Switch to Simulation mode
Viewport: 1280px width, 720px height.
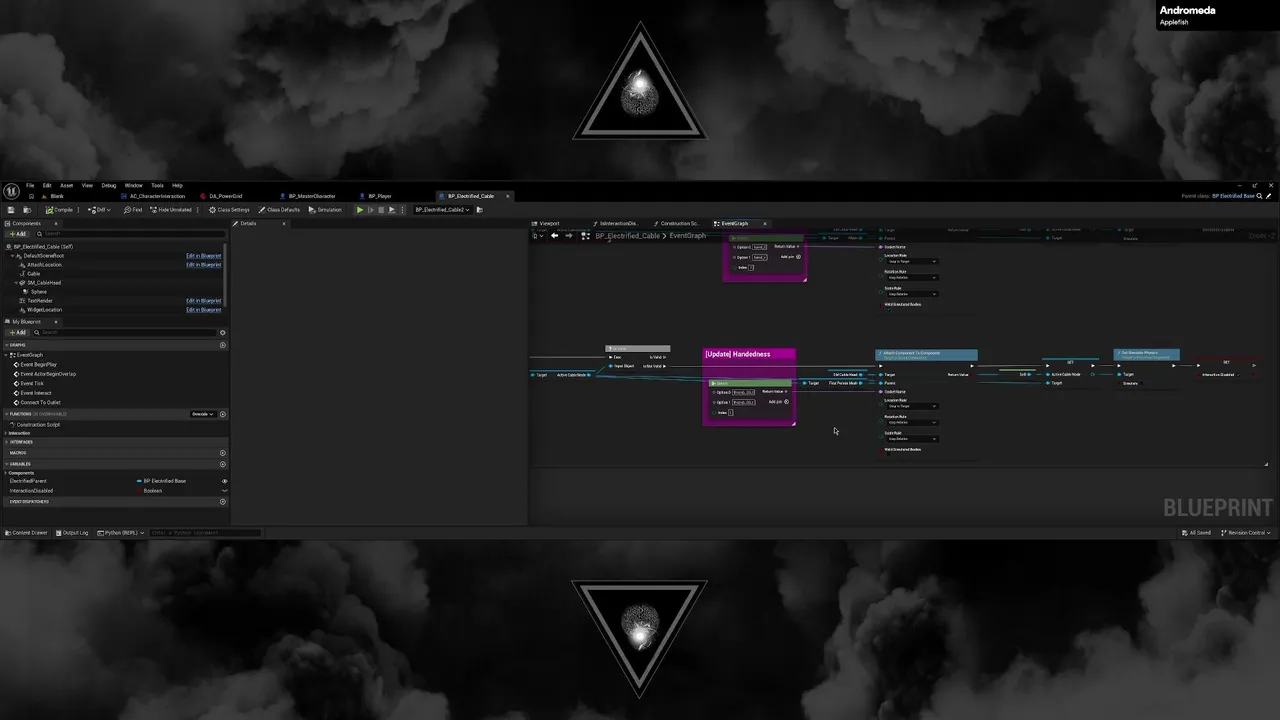[x=325, y=210]
